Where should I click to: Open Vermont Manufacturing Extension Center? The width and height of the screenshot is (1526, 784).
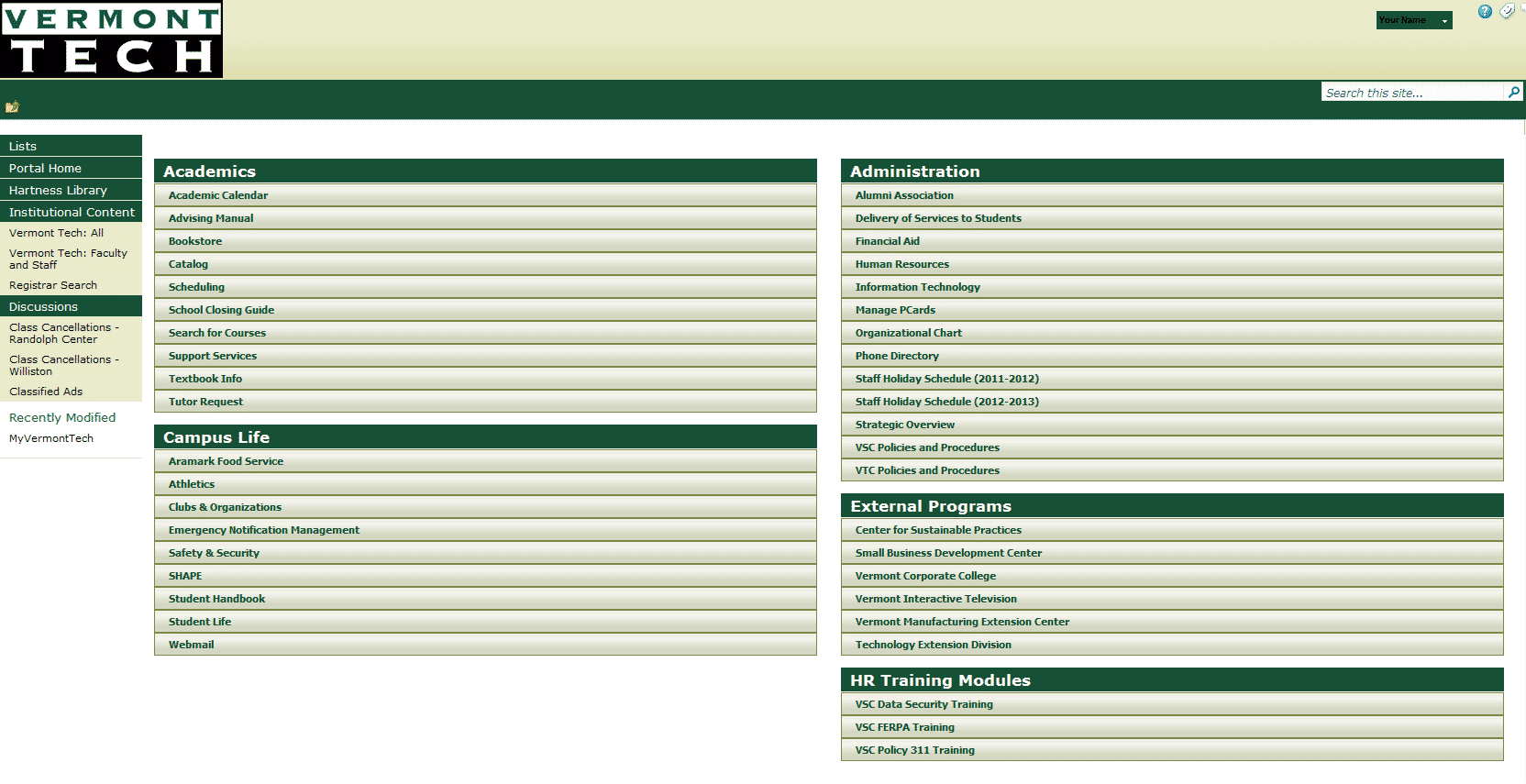(x=1172, y=622)
